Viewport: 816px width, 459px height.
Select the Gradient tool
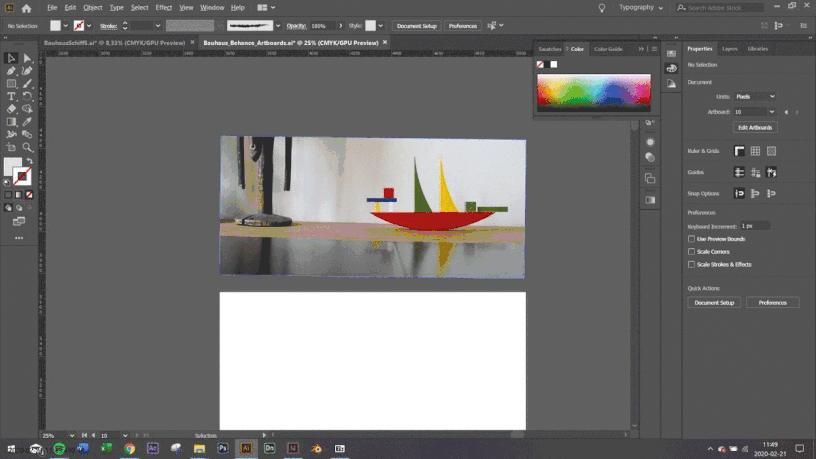tap(11, 122)
